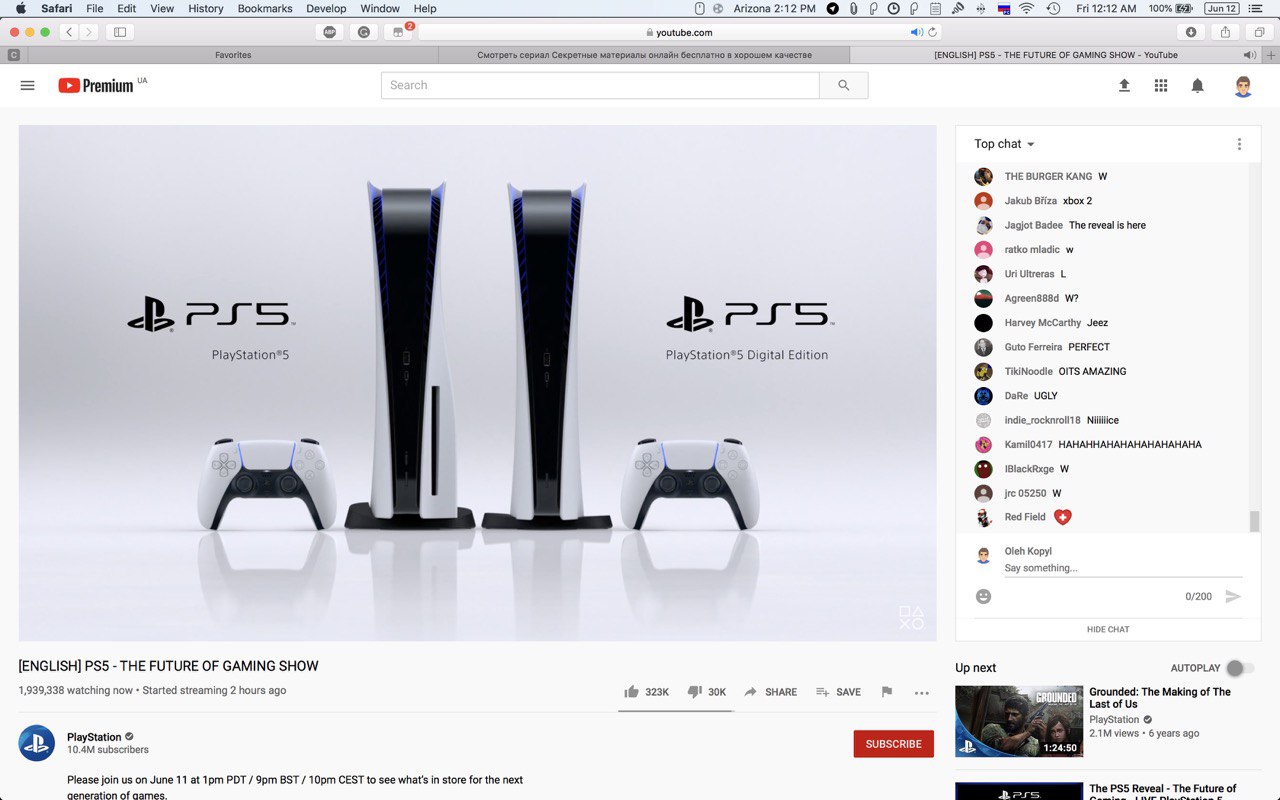
Task: Save video to a playlist
Action: pos(838,692)
